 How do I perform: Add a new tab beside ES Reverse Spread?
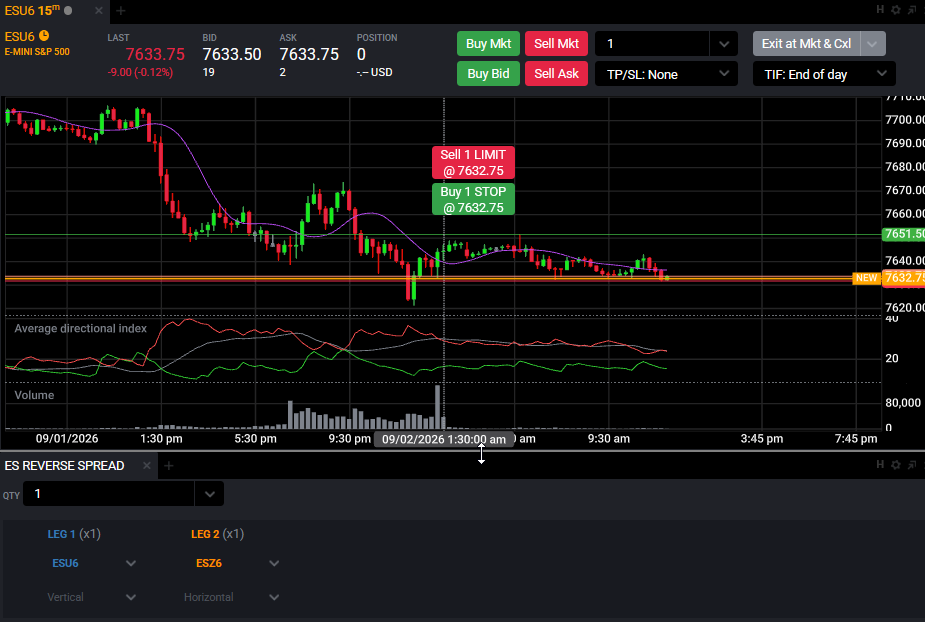coord(169,466)
